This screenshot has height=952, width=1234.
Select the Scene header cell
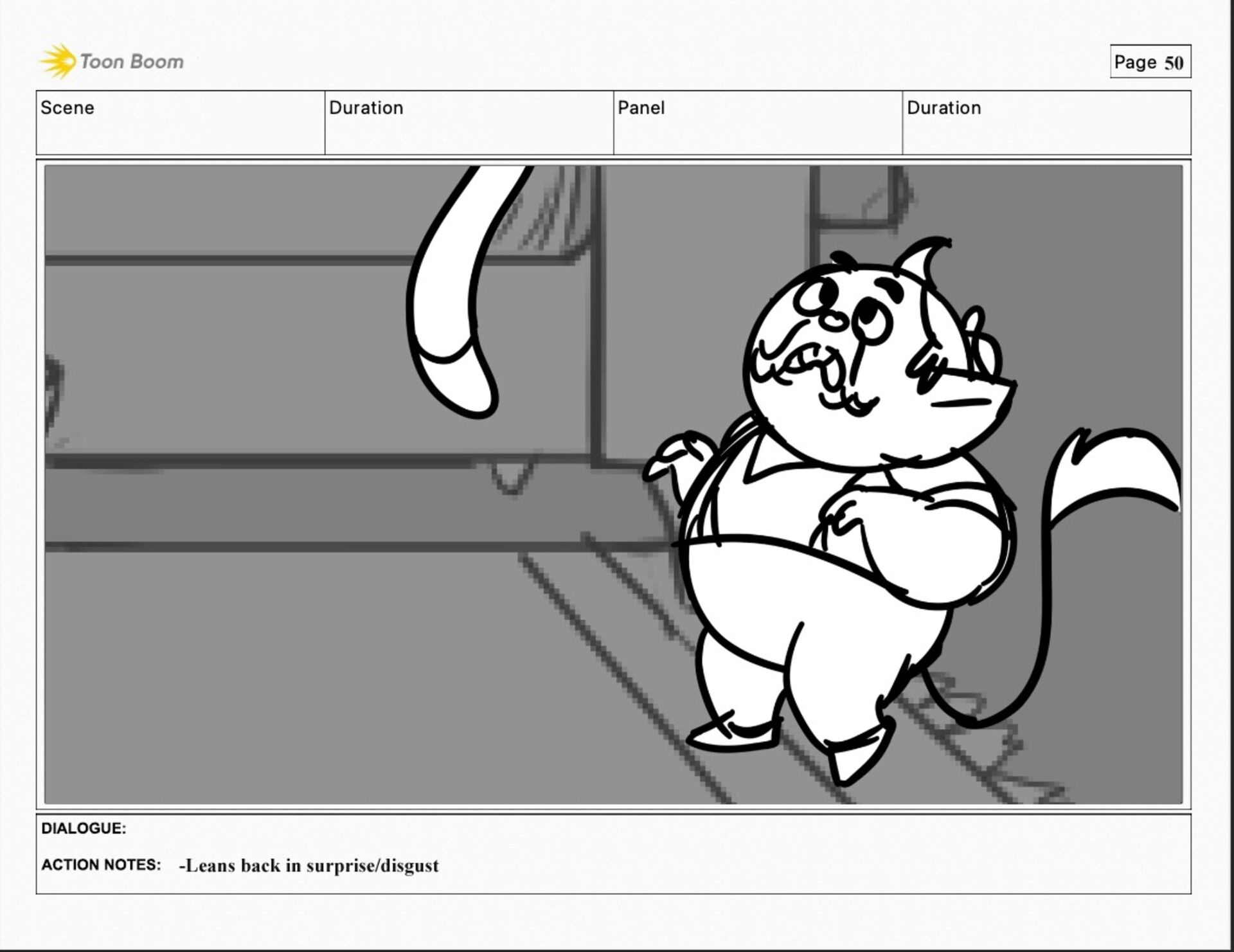pyautogui.click(x=181, y=123)
